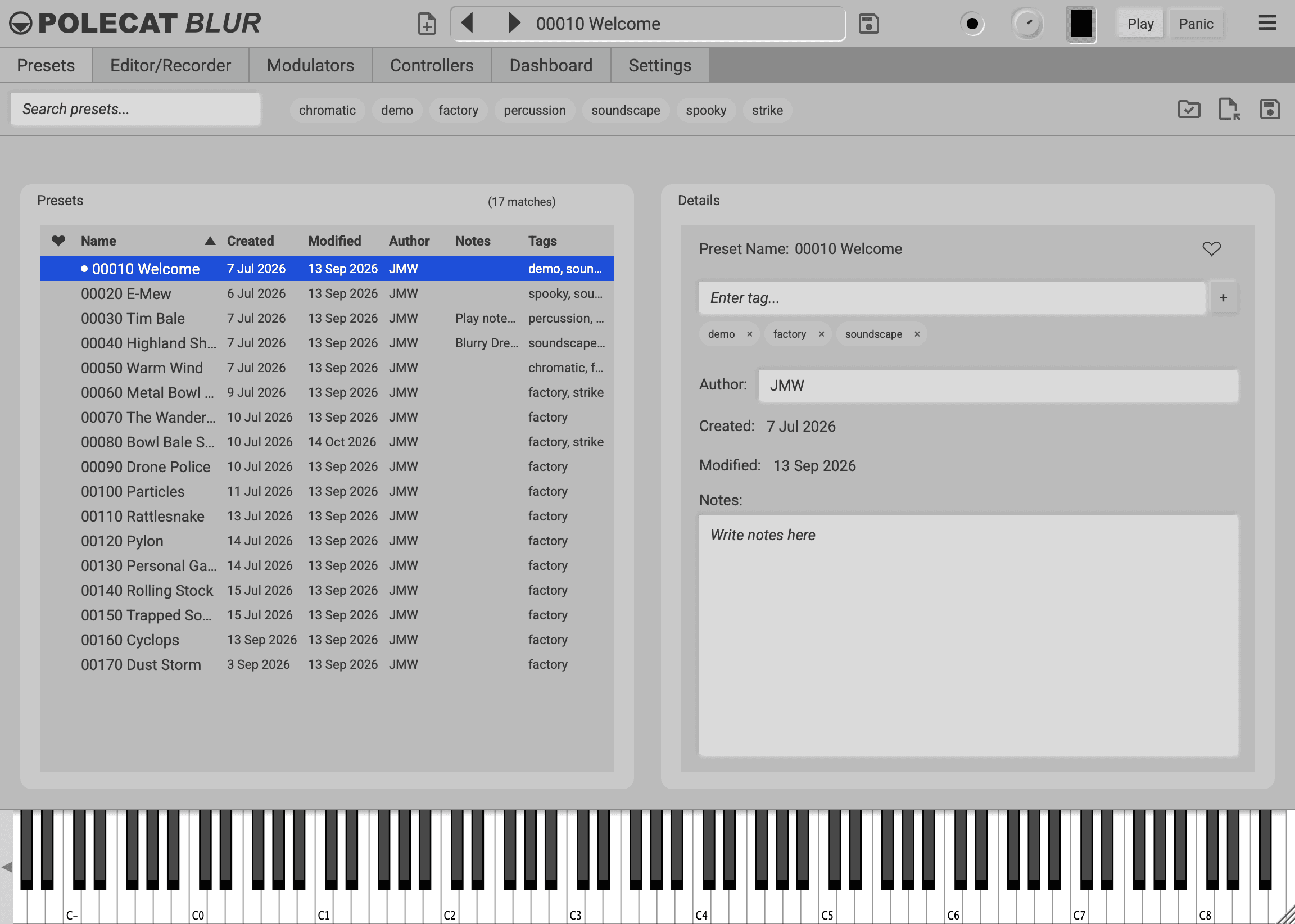Switch to the Editor/Recorder tab
Image resolution: width=1295 pixels, height=924 pixels.
coord(170,65)
